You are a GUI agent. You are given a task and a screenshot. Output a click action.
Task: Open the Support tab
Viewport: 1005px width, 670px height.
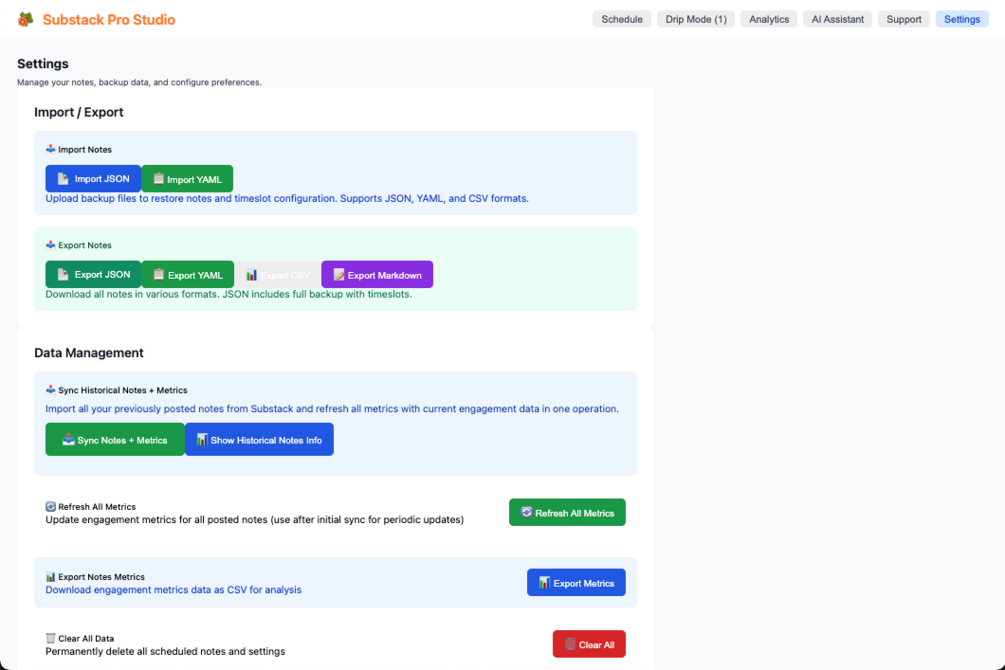904,19
